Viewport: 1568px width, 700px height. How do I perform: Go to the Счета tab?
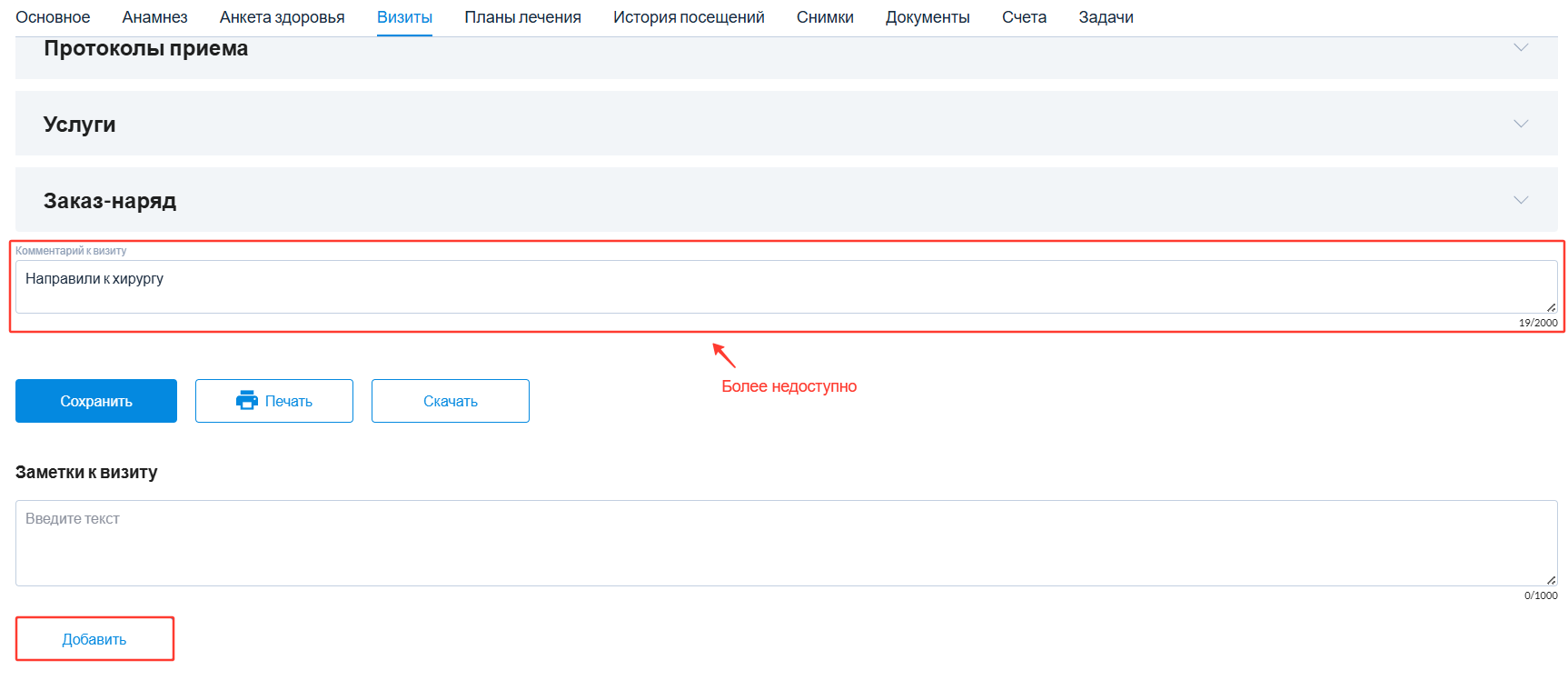click(1024, 17)
